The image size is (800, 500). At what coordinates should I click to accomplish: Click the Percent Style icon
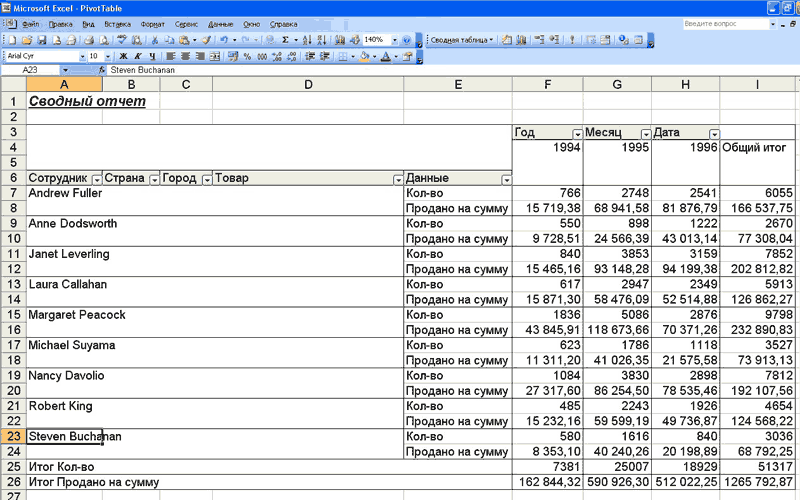pyautogui.click(x=247, y=57)
